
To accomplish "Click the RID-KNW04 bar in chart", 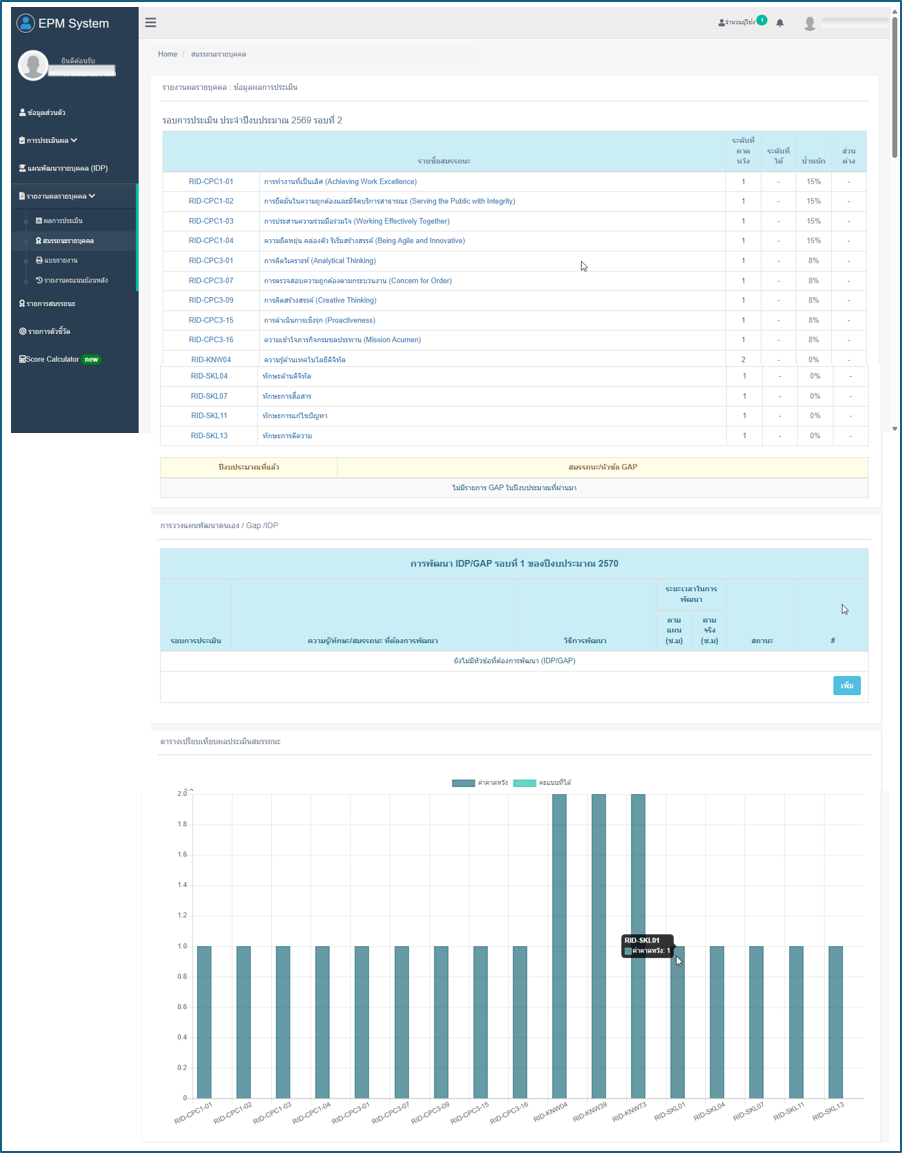I will [x=559, y=946].
